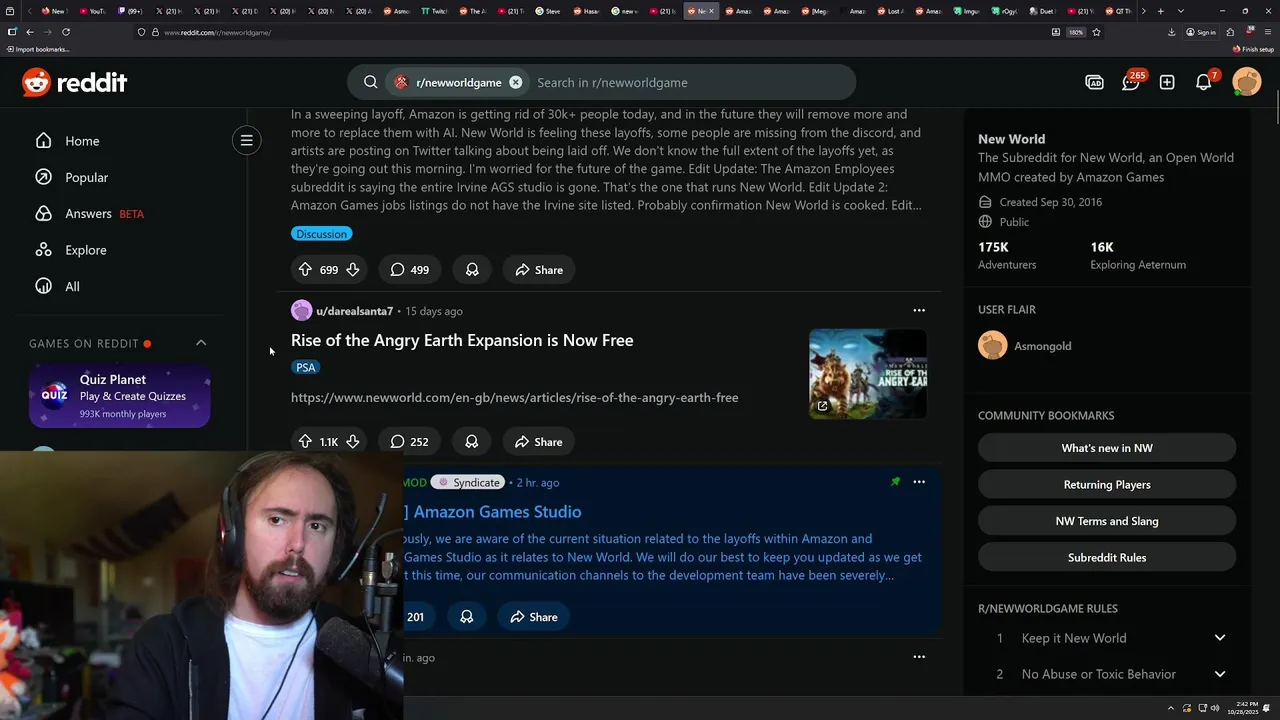Give award on Angry Earth post
1280x720 pixels.
pos(472,441)
